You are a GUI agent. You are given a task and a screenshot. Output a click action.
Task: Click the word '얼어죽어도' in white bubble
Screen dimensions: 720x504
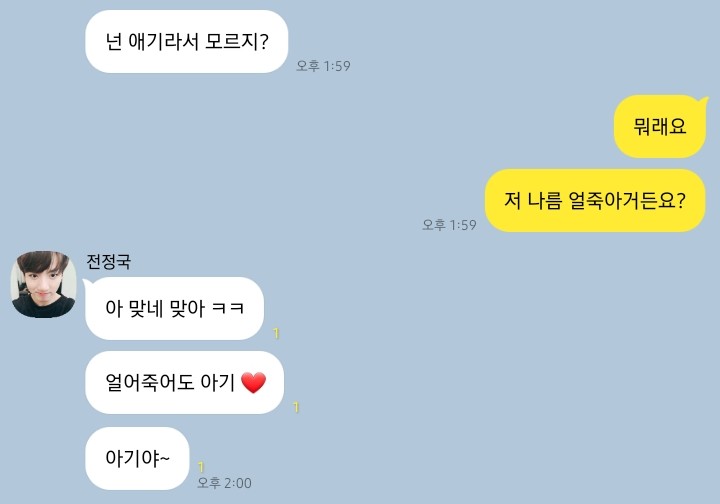pyautogui.click(x=150, y=382)
